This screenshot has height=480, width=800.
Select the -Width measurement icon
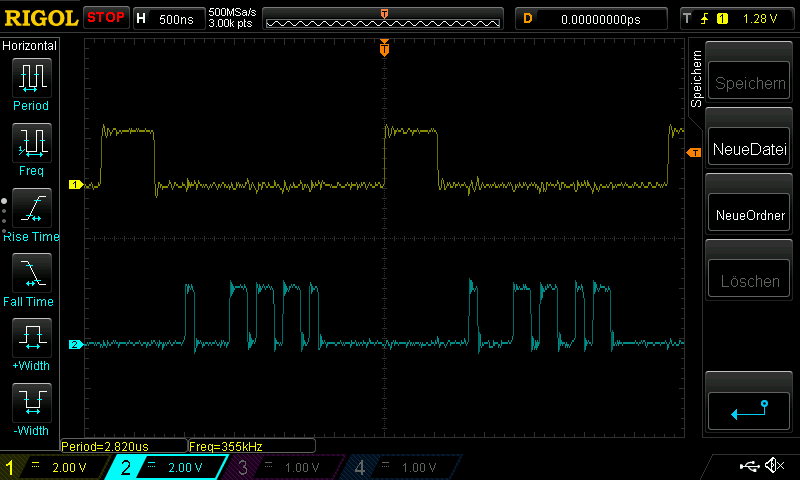[32, 402]
